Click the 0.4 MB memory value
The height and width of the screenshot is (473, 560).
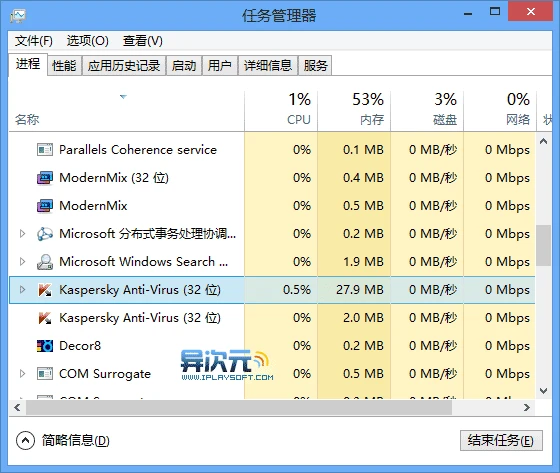coord(363,178)
